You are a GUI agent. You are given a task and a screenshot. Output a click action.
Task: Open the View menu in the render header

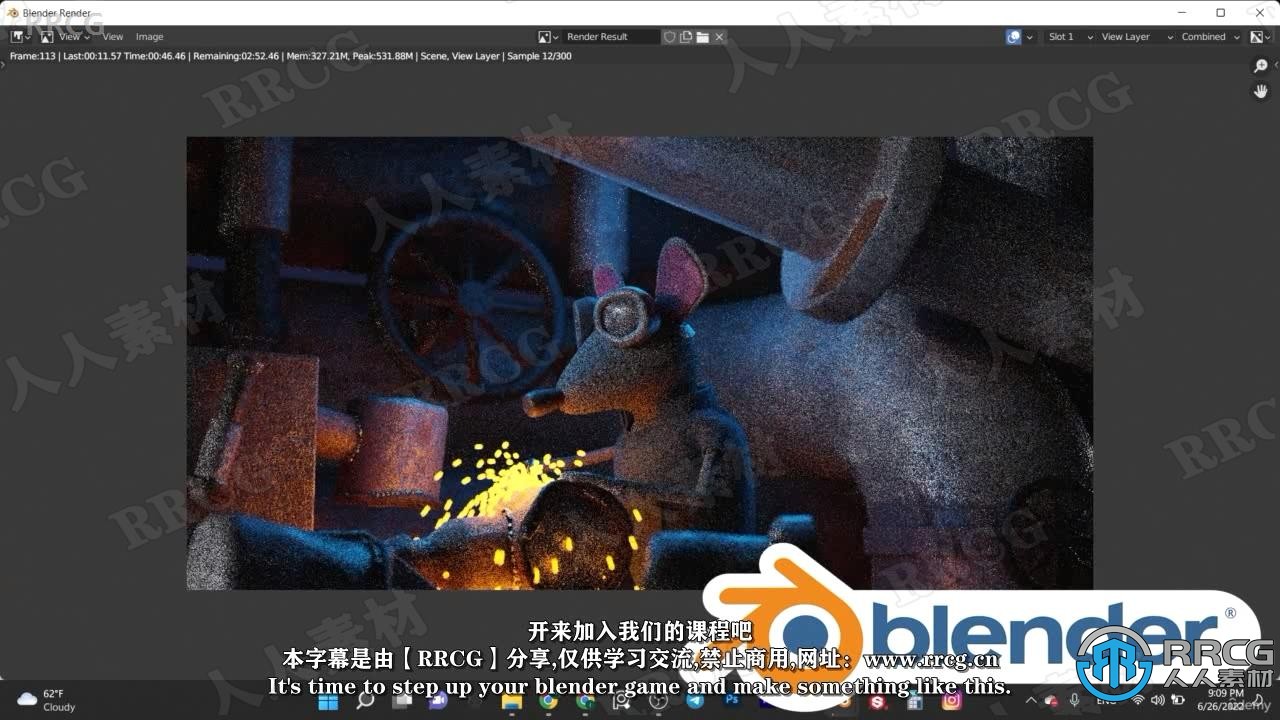pyautogui.click(x=113, y=37)
